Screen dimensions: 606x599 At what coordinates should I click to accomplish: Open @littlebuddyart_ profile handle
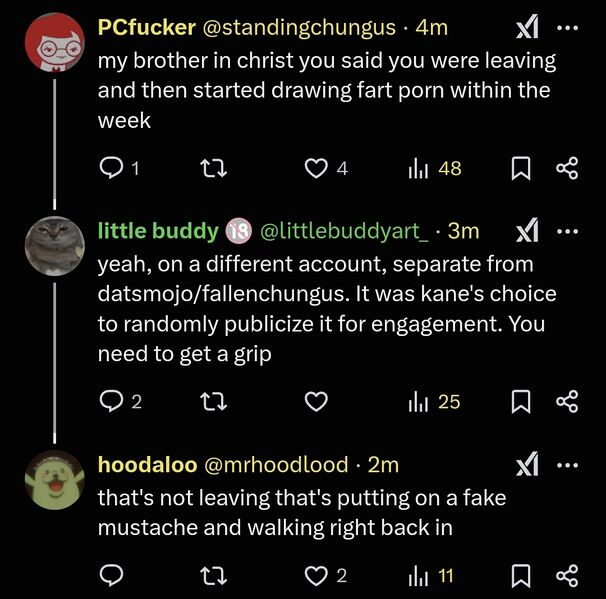[x=344, y=231]
